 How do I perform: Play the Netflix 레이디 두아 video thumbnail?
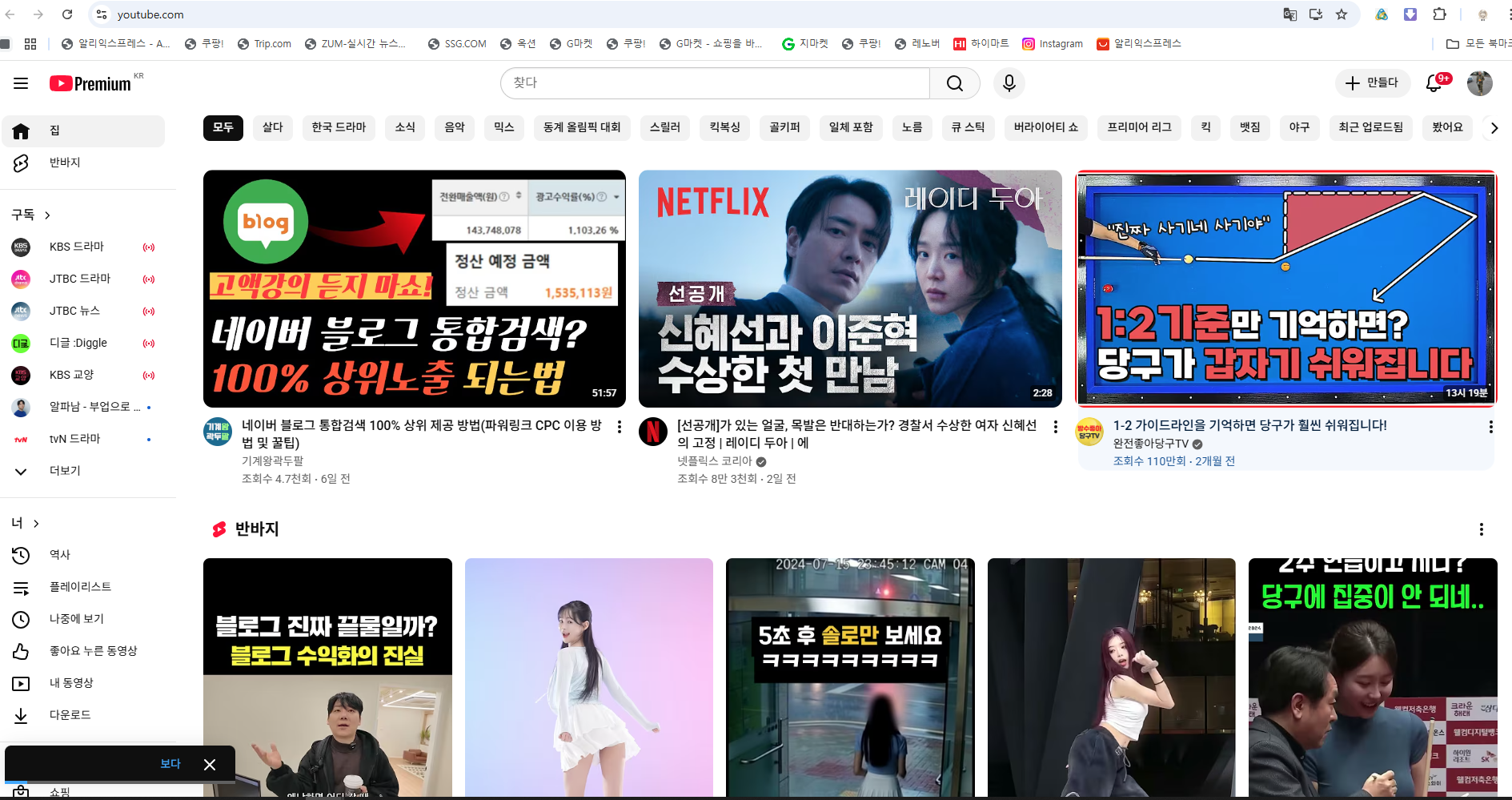[x=850, y=288]
